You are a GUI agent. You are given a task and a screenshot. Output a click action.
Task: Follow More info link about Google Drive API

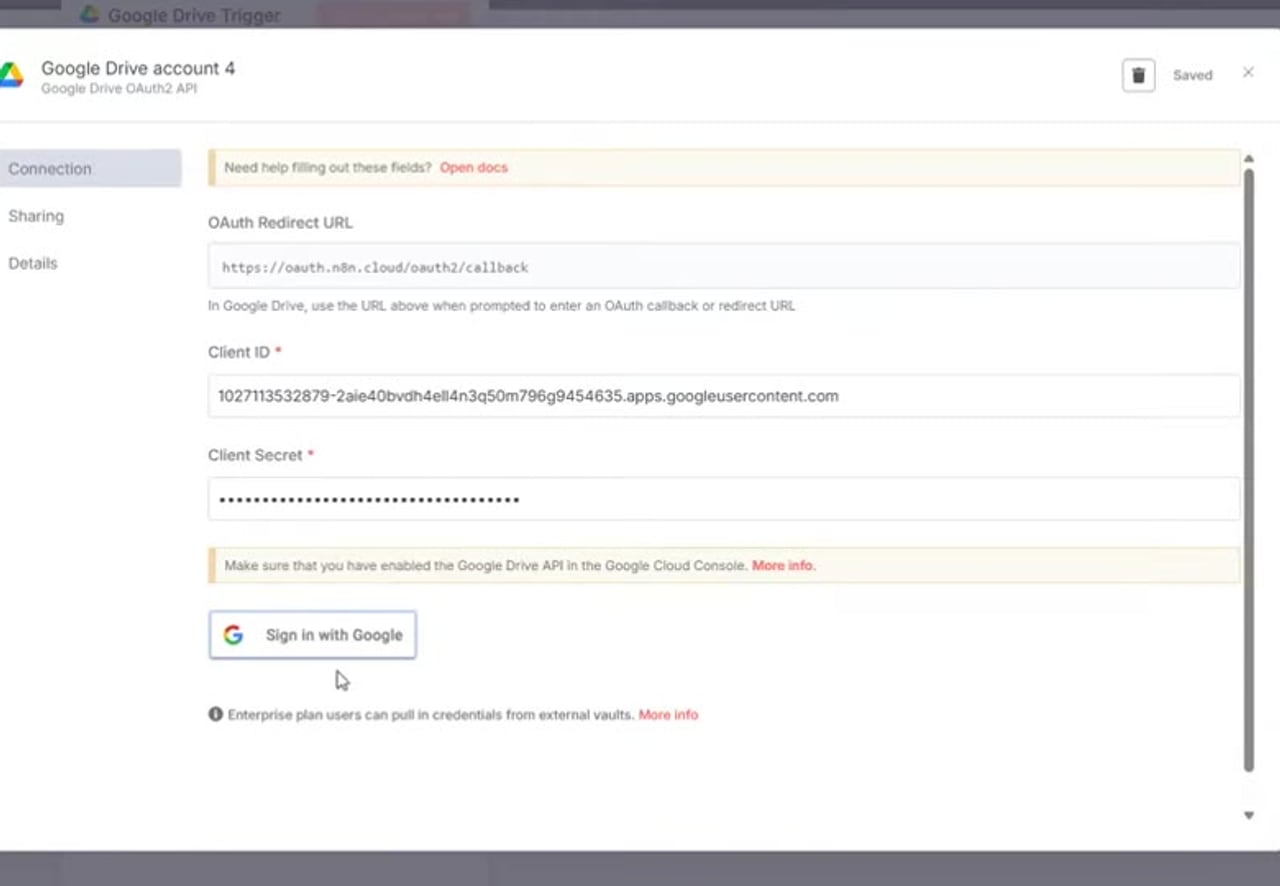click(x=783, y=565)
